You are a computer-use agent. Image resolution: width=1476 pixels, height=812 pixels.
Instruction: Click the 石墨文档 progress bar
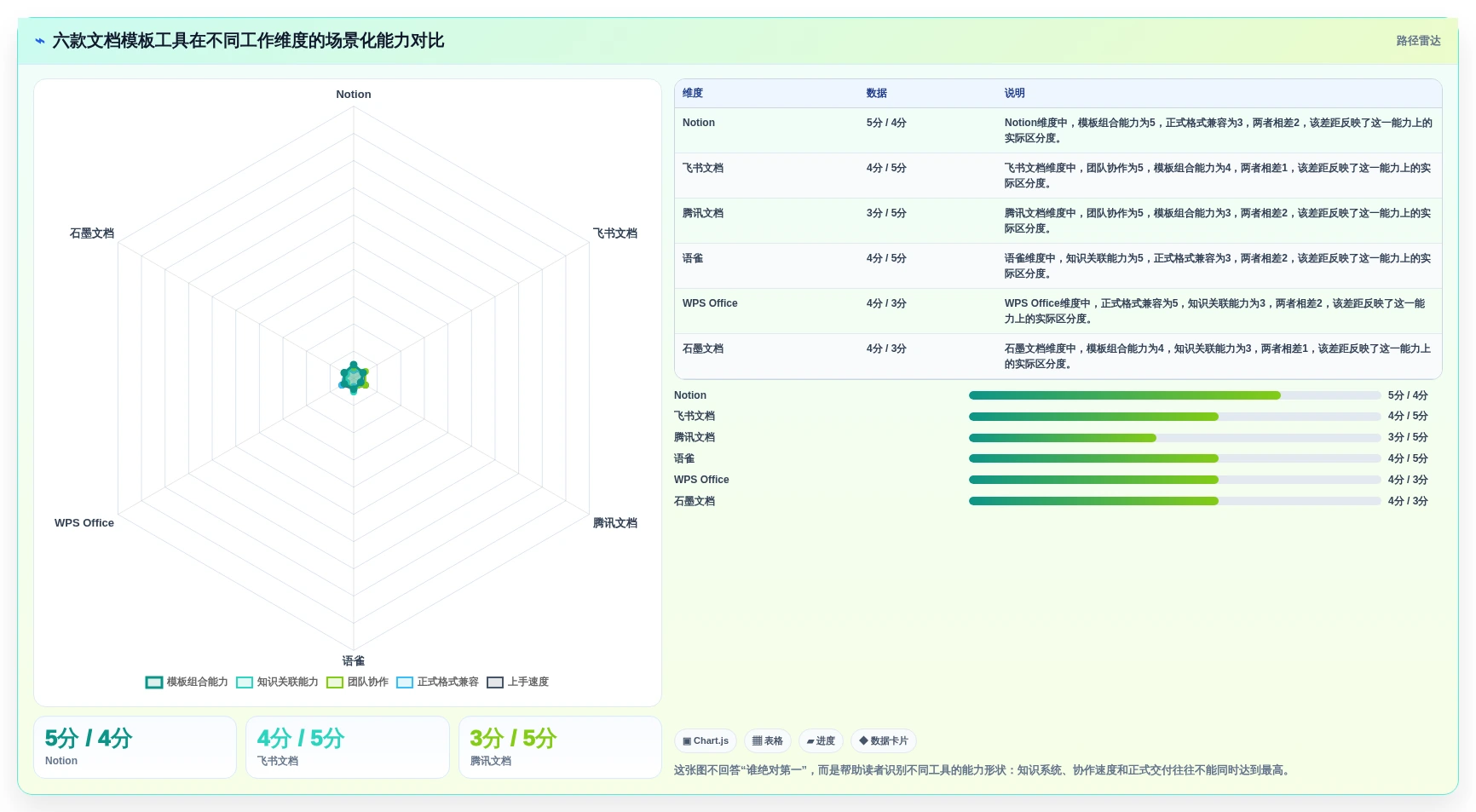[1174, 501]
